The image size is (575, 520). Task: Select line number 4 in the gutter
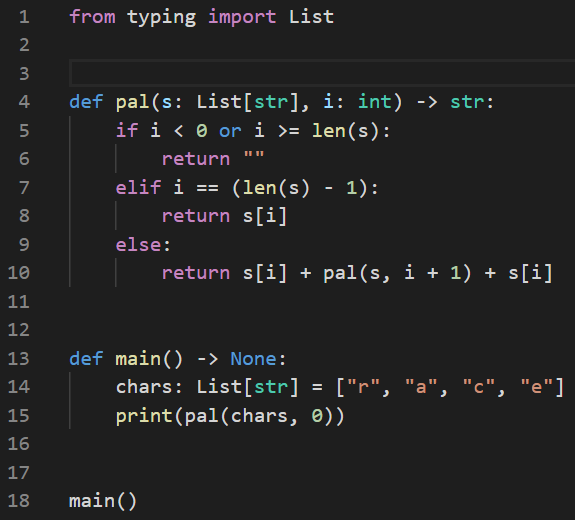(24, 102)
